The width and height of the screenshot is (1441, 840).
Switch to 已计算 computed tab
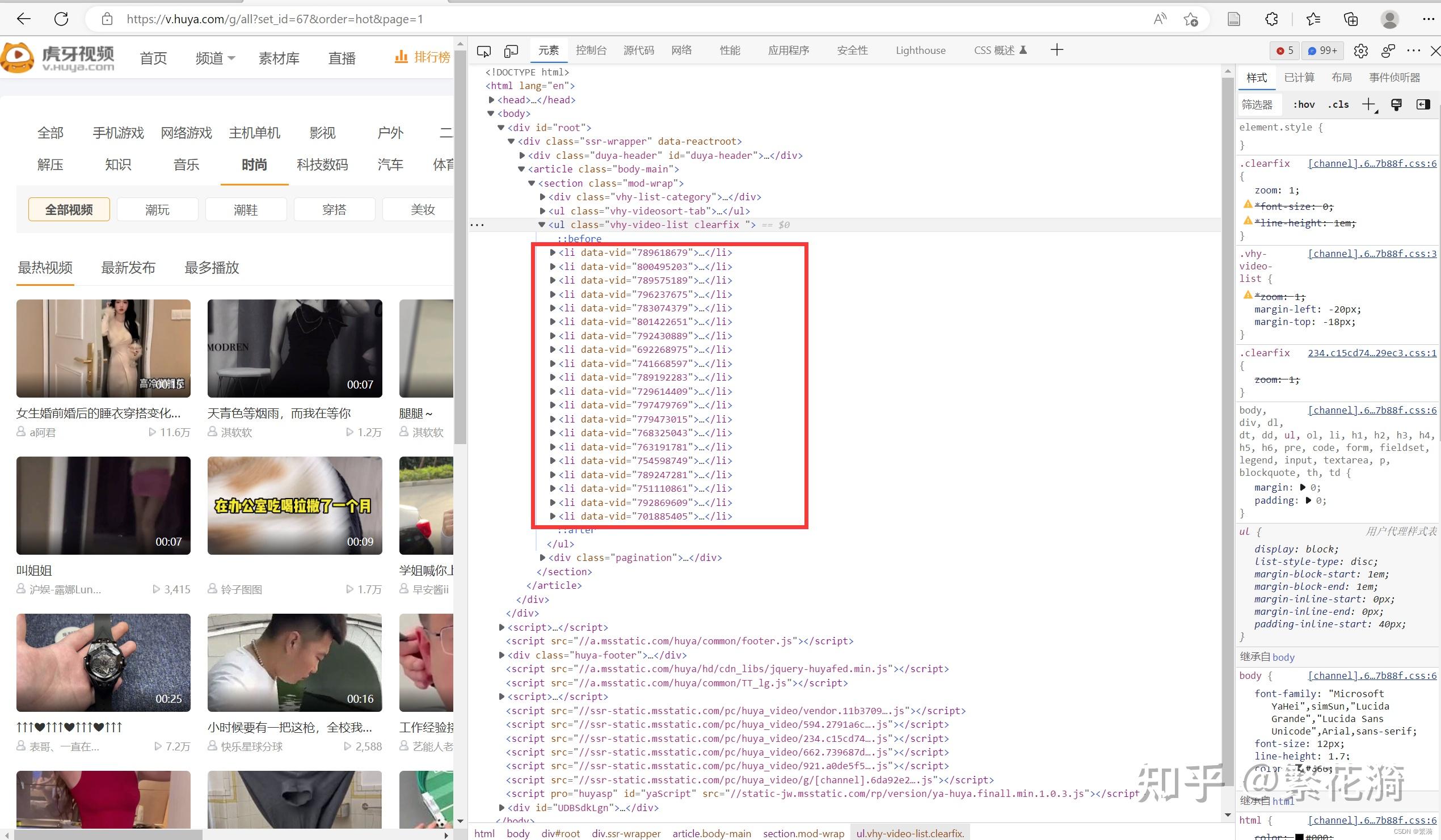coord(1299,78)
